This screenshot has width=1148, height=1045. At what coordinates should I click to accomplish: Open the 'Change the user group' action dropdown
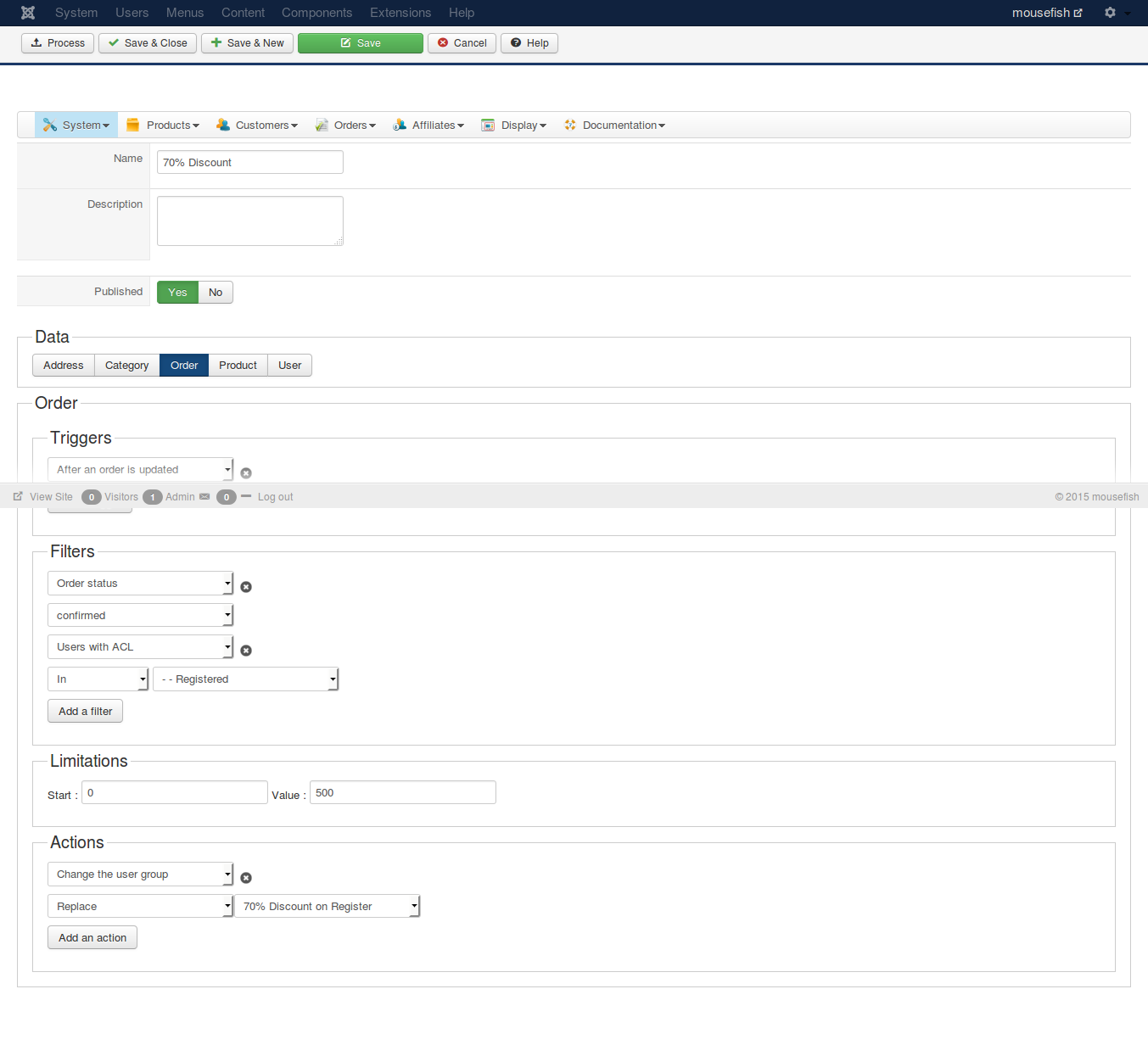[x=140, y=875]
